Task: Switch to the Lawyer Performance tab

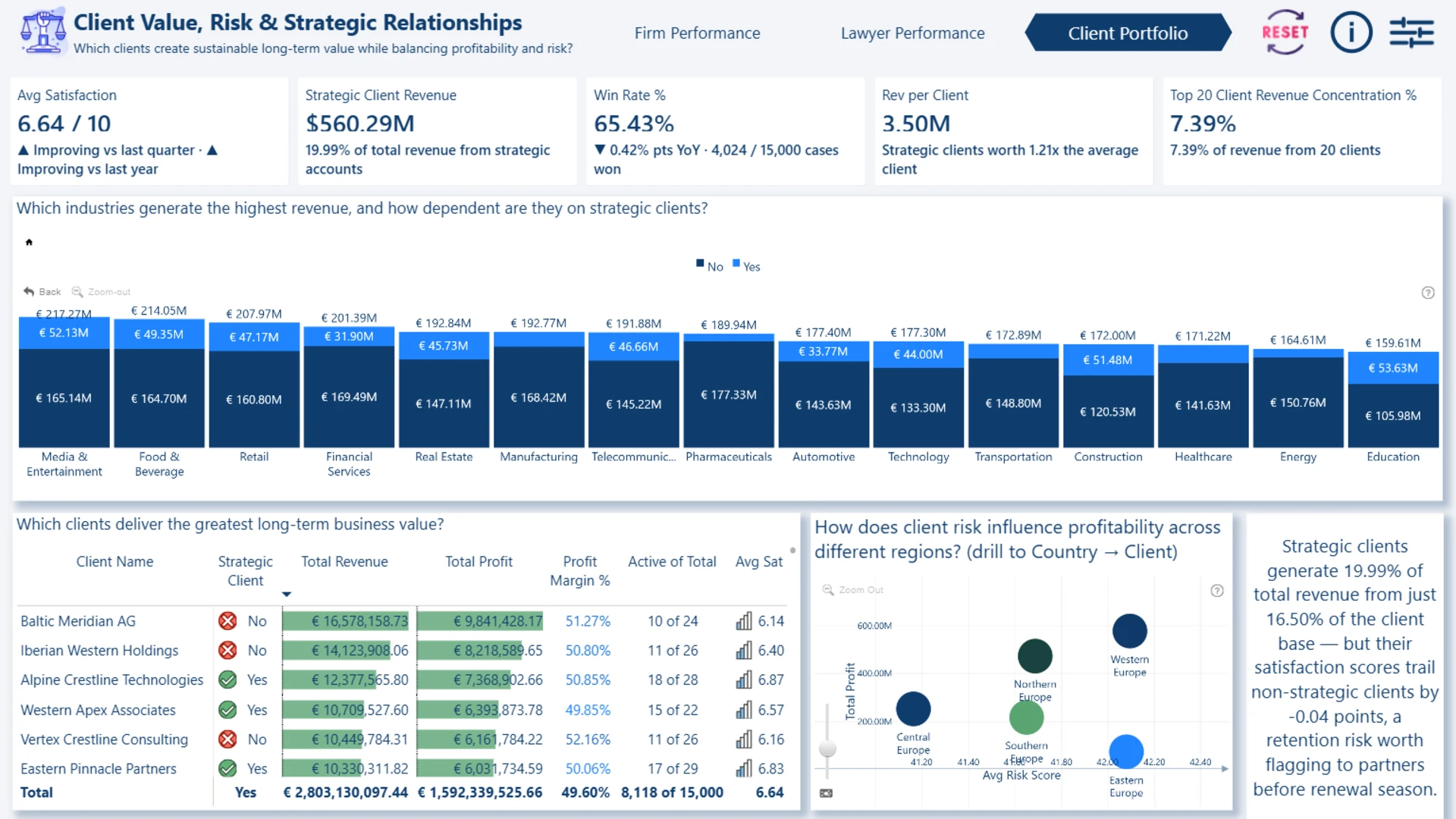Action: pos(912,33)
